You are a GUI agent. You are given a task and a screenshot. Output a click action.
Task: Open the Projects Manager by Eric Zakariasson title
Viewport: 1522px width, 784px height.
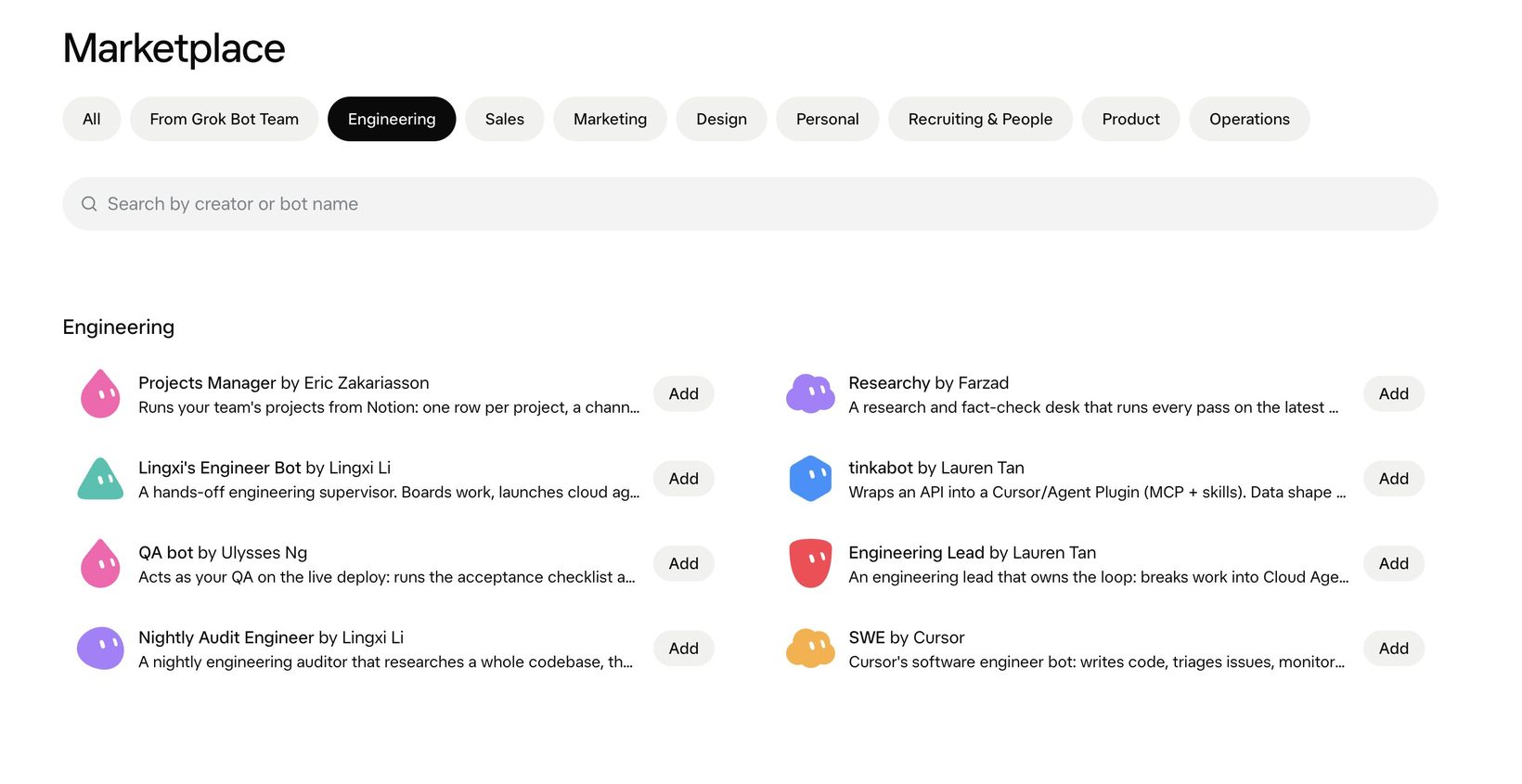[284, 382]
